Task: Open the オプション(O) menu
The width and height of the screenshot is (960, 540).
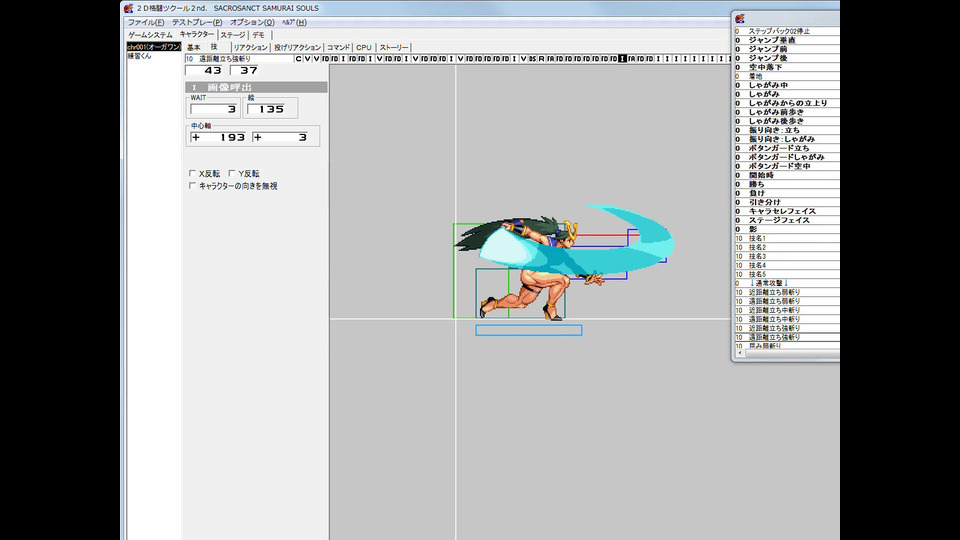Action: [x=252, y=22]
